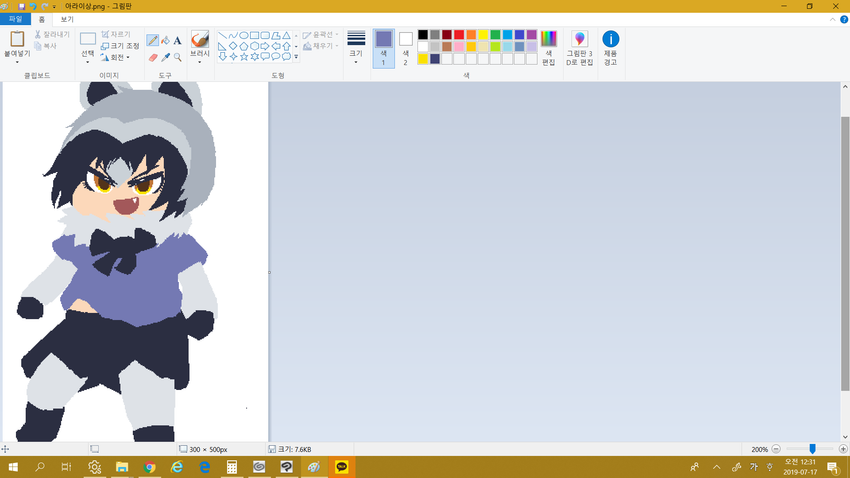The width and height of the screenshot is (850, 478).
Task: Pick the black color swatch
Action: pos(423,35)
